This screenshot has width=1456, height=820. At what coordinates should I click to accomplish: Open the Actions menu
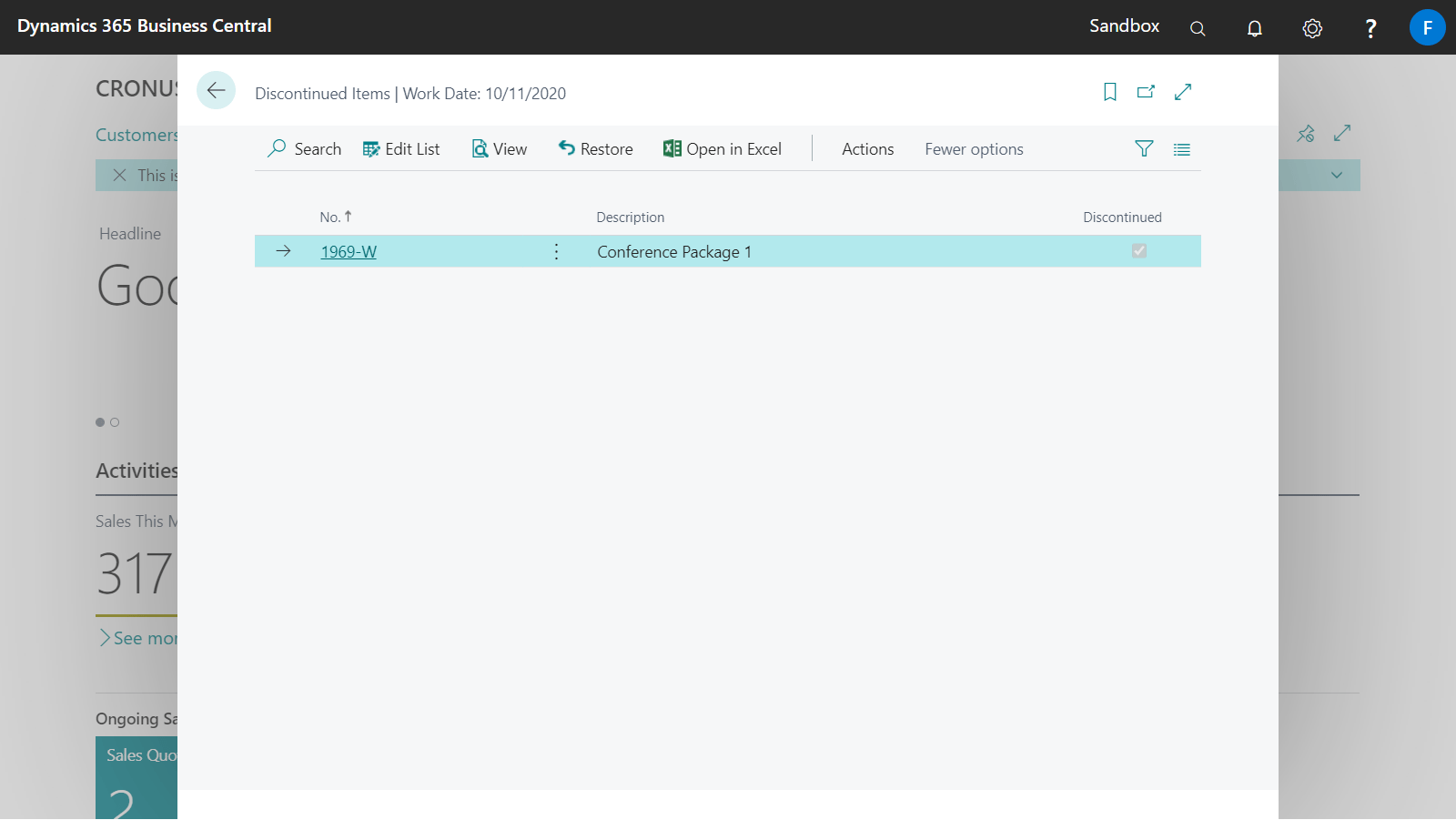(867, 149)
